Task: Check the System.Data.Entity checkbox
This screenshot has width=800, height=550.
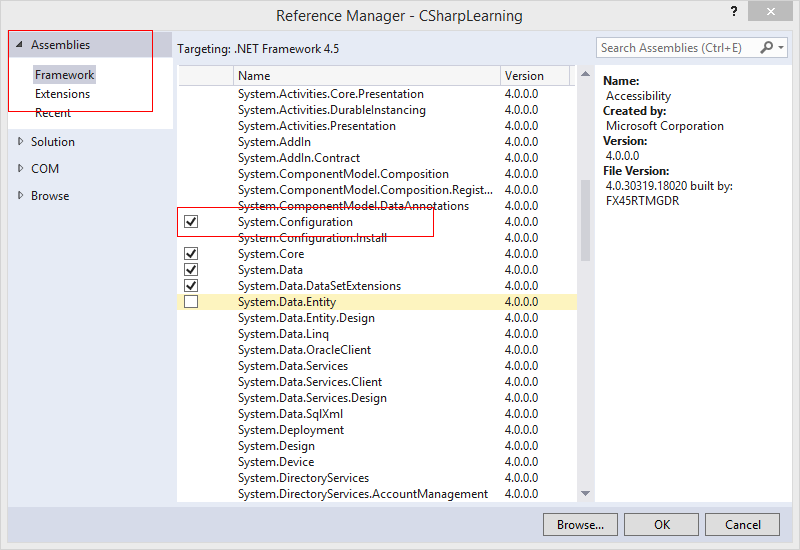Action: [x=191, y=302]
